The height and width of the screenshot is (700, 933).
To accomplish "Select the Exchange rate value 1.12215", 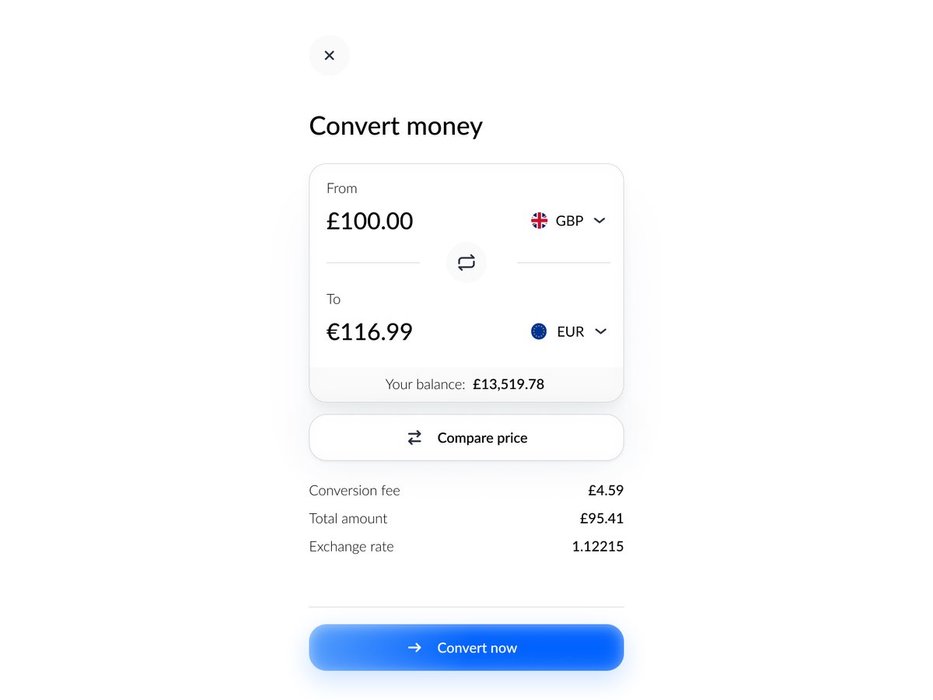I will (x=597, y=547).
